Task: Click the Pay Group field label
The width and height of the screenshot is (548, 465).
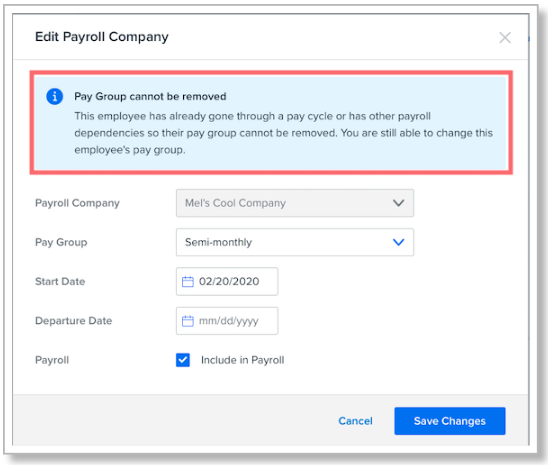Action: [x=61, y=242]
